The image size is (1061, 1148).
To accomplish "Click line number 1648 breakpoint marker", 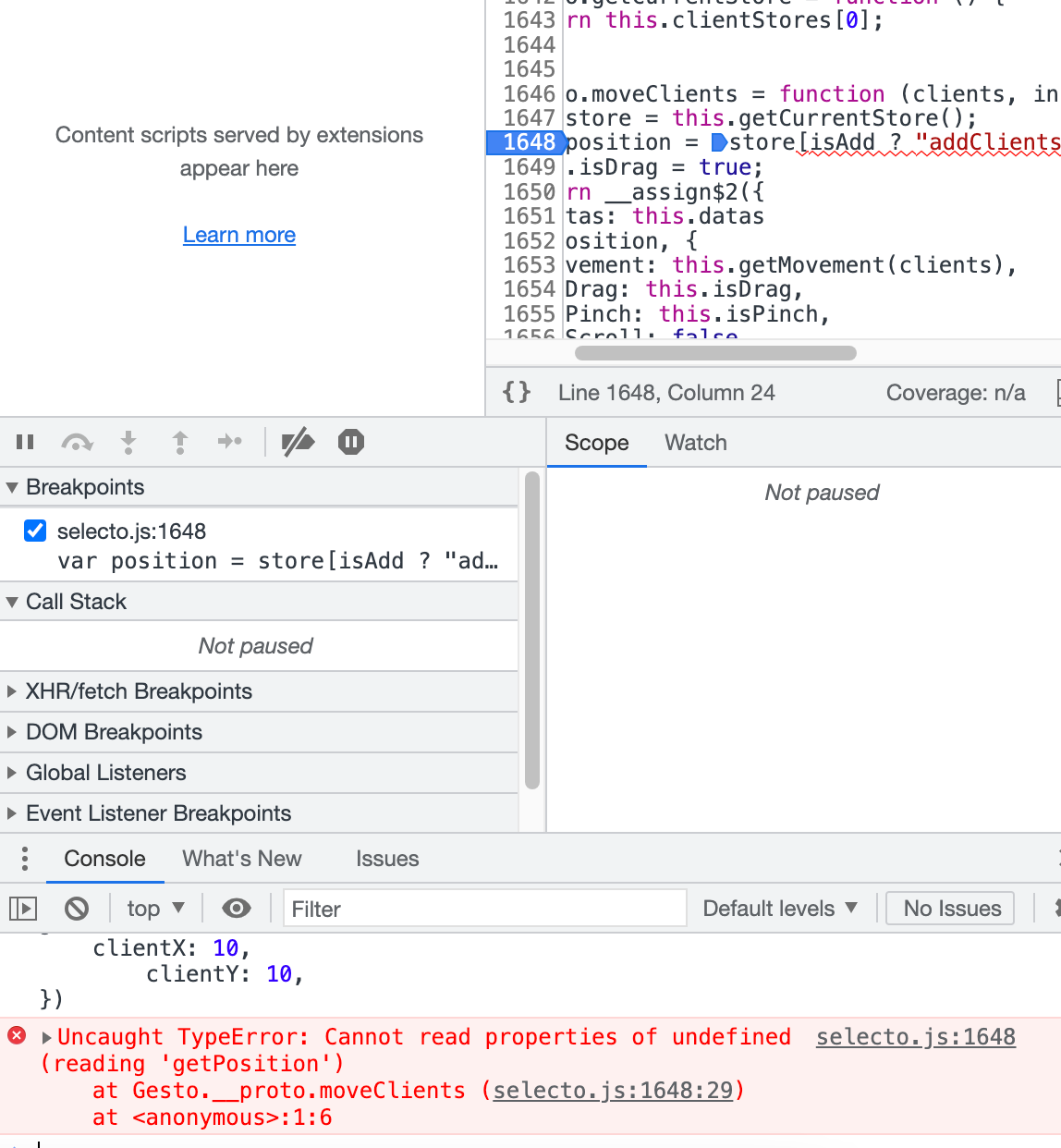I will (x=526, y=142).
